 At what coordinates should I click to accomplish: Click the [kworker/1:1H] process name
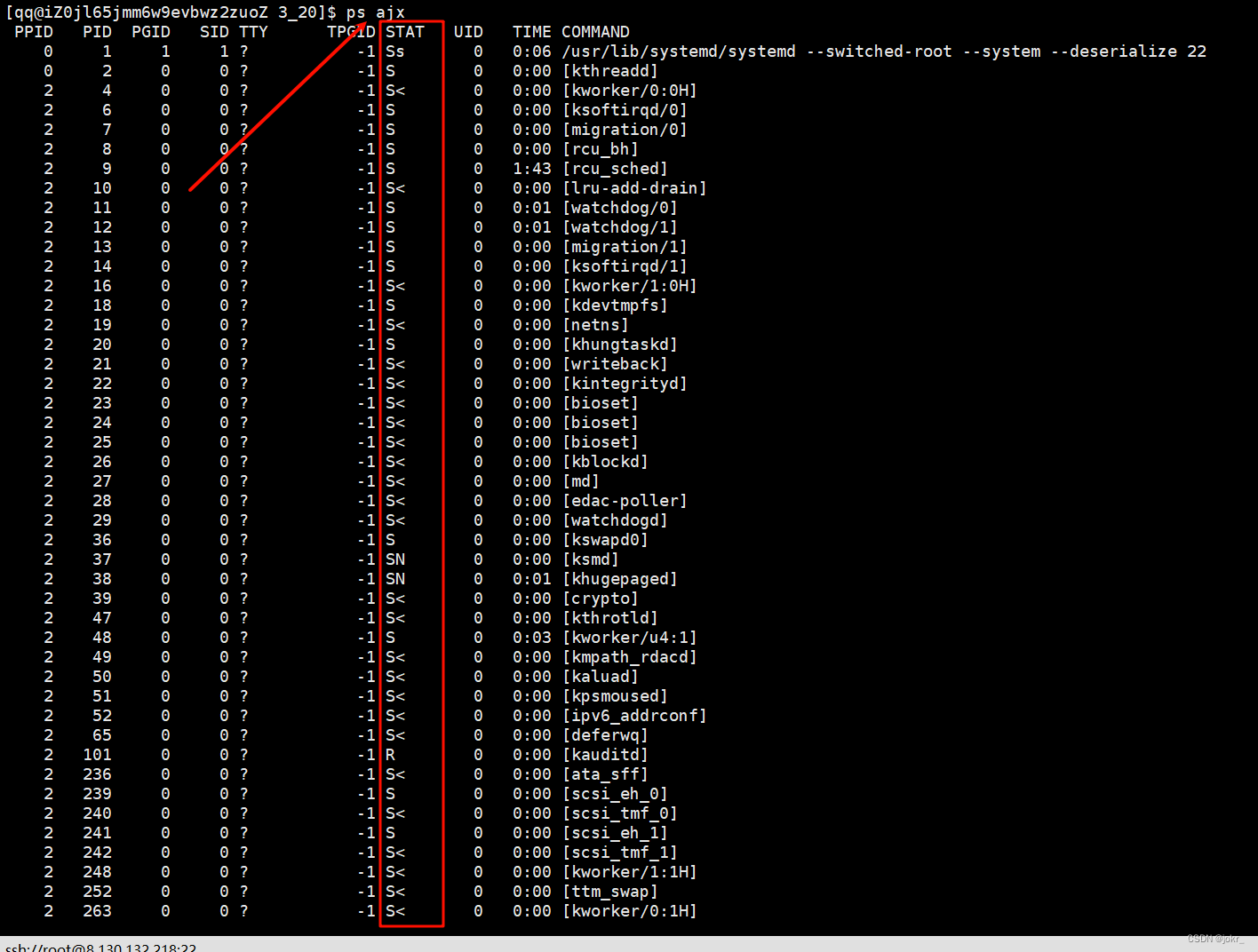pos(630,872)
